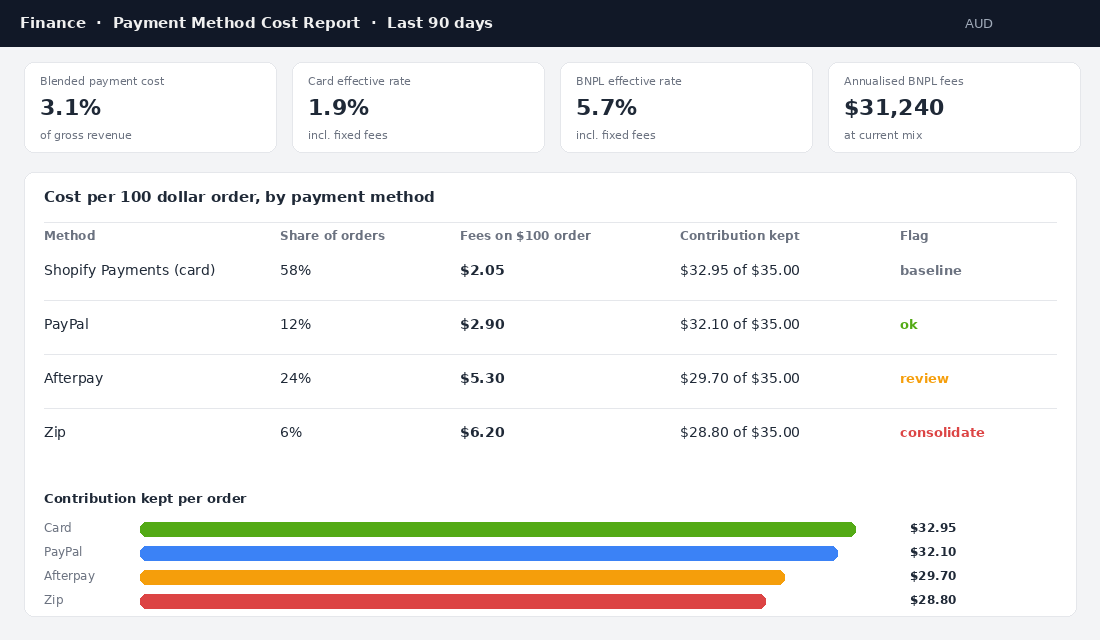Click the $32.10 of $35.00 cell
Screen dimensions: 1100x640
click(x=739, y=324)
